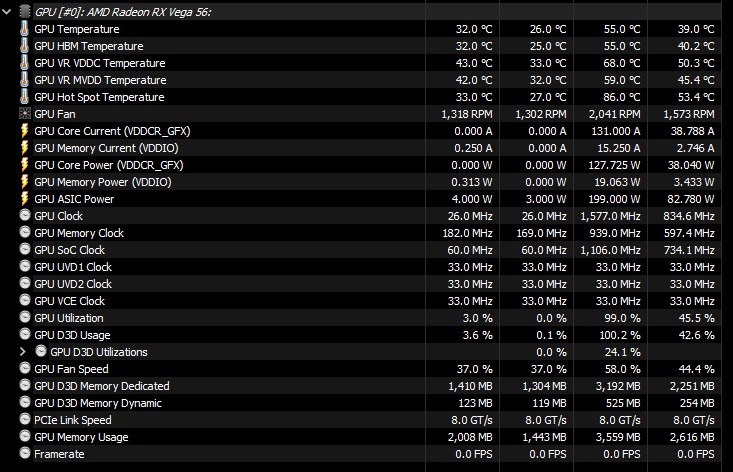This screenshot has width=733, height=472.
Task: Collapse the AMD Radeon RX Vega 56 group
Action: tap(7, 12)
